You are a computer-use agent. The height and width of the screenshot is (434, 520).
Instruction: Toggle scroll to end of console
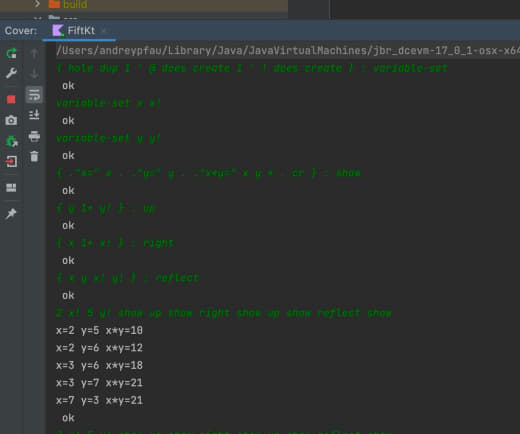click(x=34, y=115)
